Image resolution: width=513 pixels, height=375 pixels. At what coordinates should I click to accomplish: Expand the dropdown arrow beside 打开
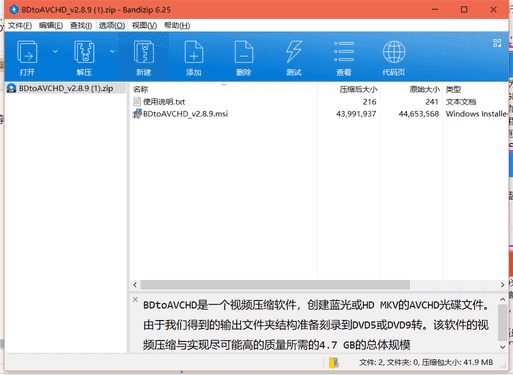point(55,51)
